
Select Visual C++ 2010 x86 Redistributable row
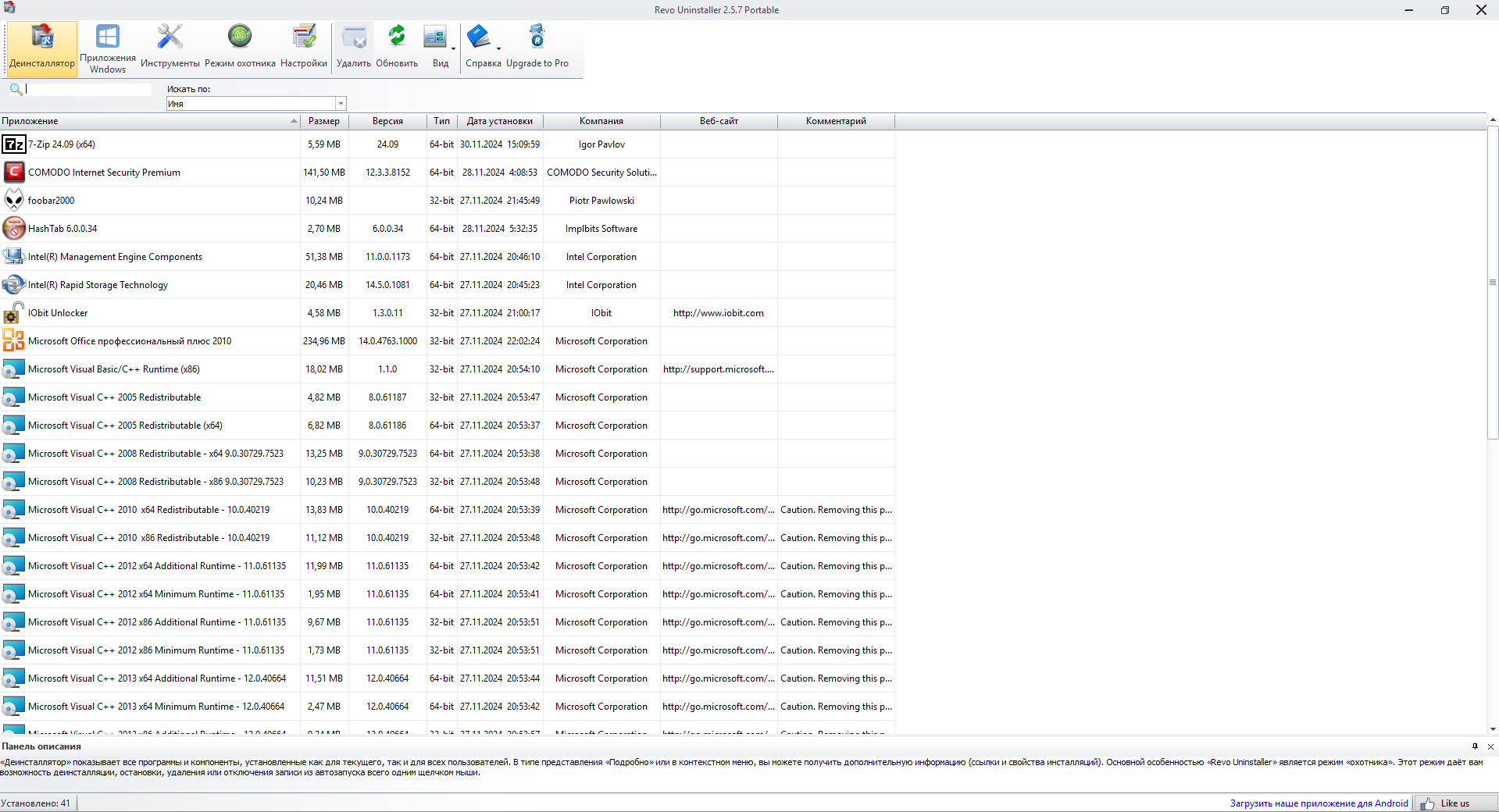pos(447,538)
